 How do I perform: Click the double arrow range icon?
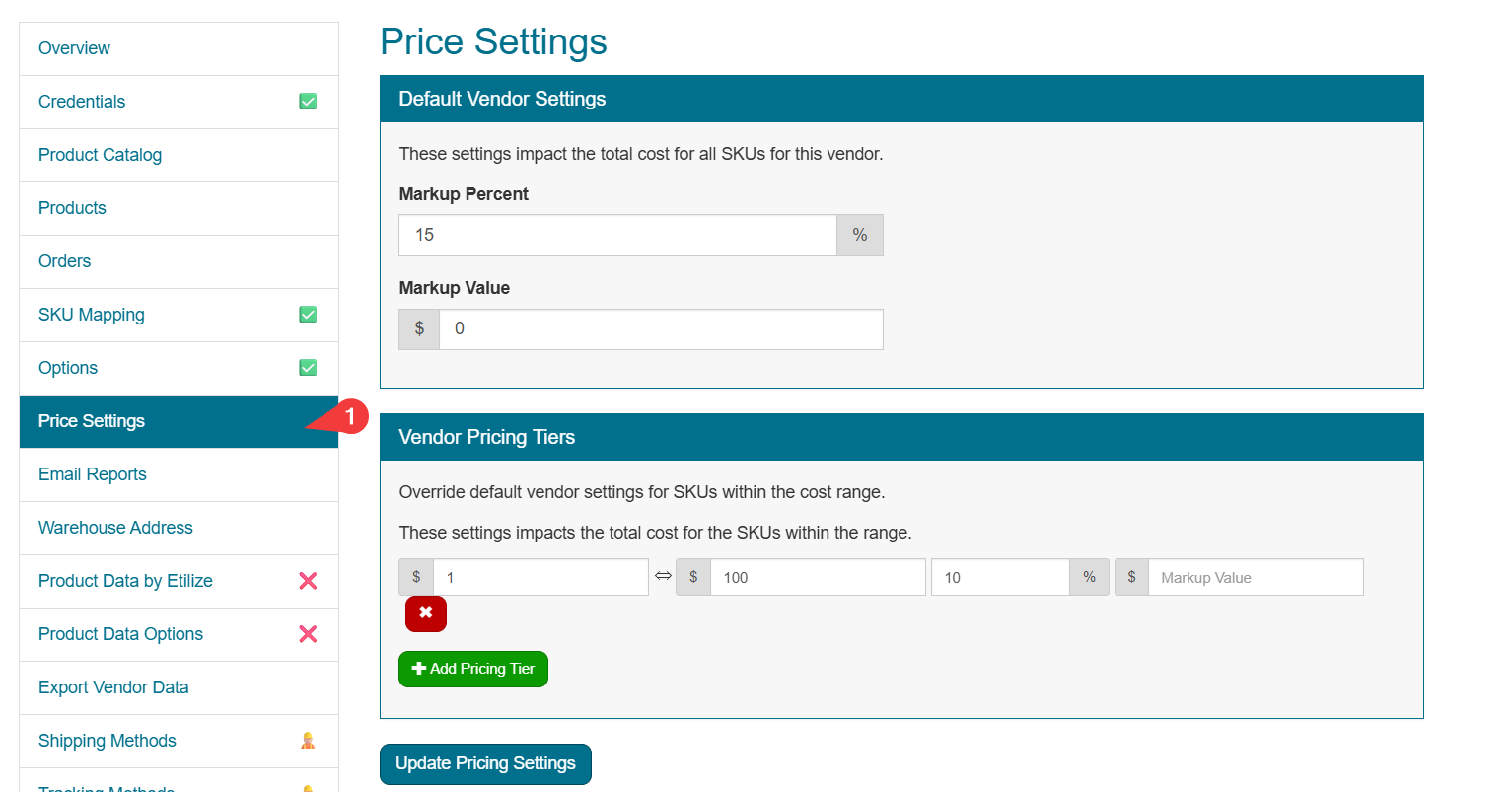(663, 576)
